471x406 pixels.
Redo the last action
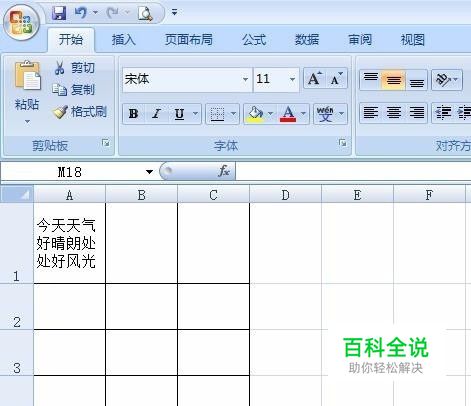113,13
